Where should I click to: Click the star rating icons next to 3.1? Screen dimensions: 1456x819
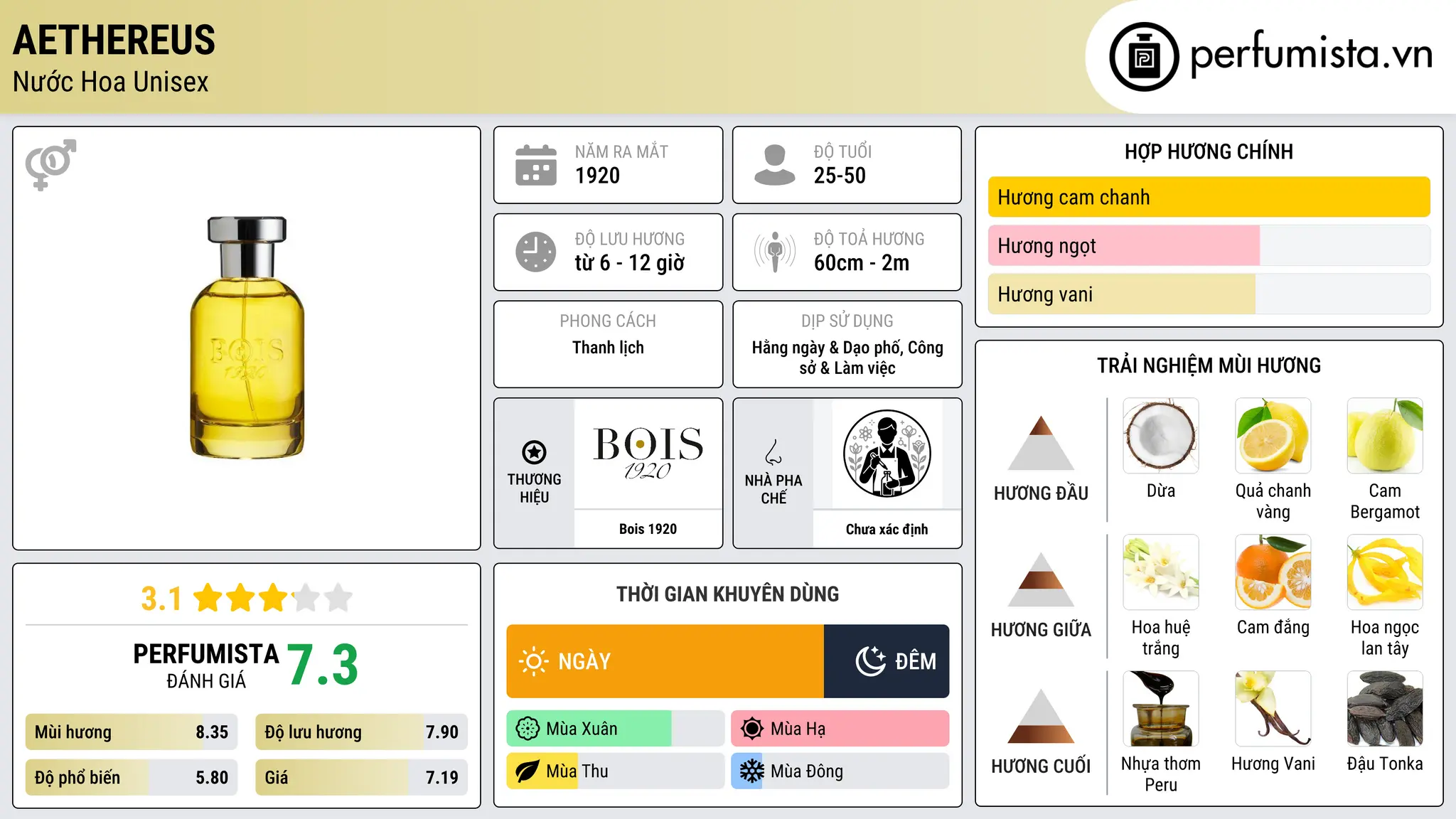273,598
